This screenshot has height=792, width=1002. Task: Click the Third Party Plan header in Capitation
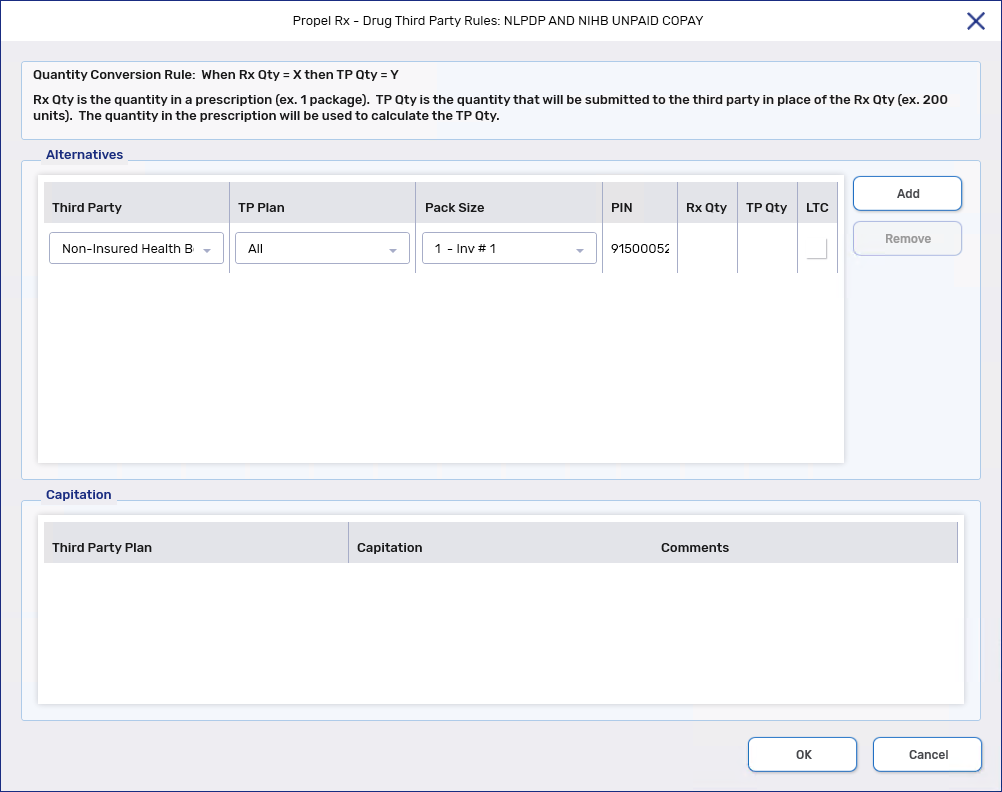(x=102, y=548)
